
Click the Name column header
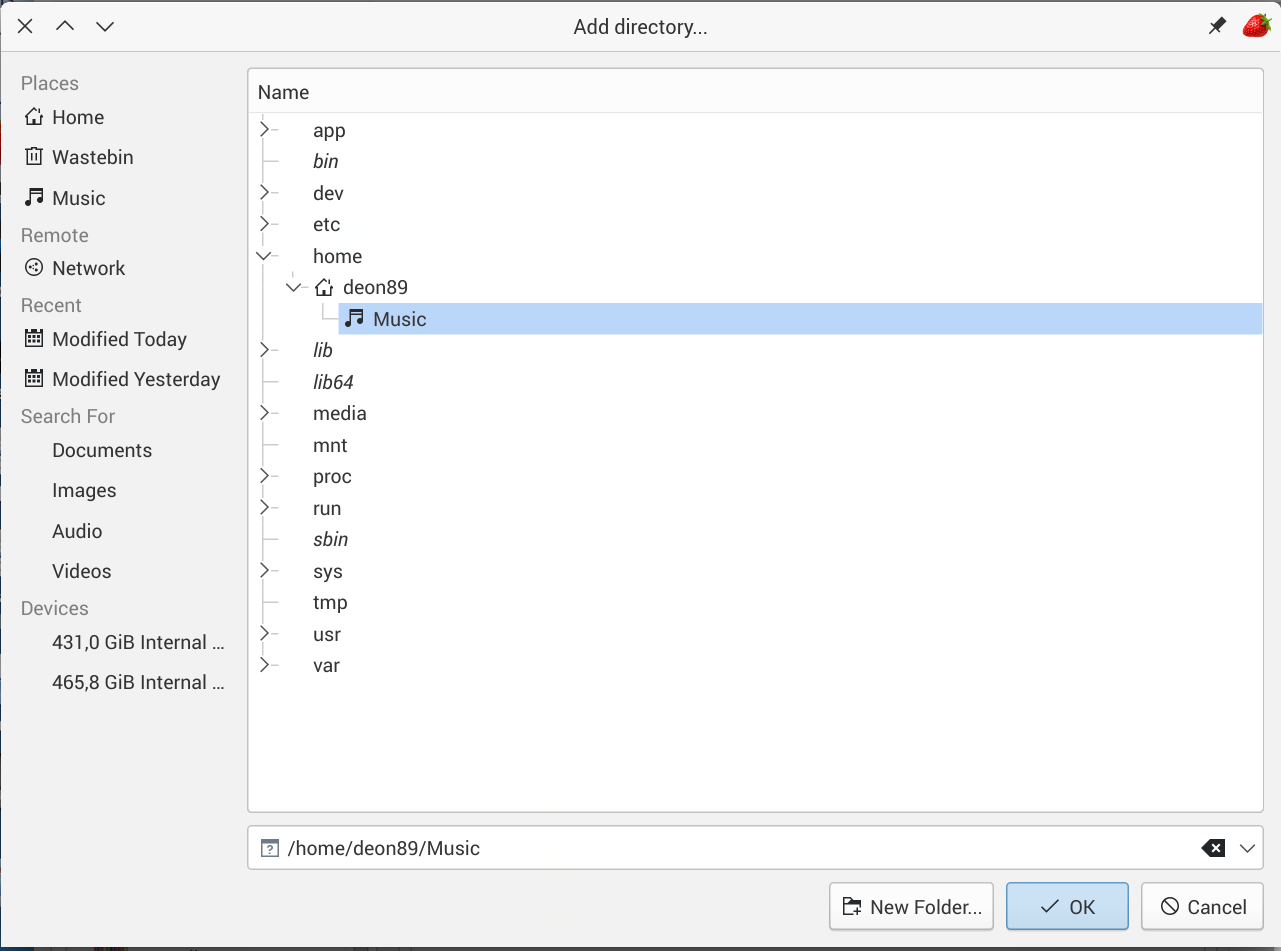[755, 92]
